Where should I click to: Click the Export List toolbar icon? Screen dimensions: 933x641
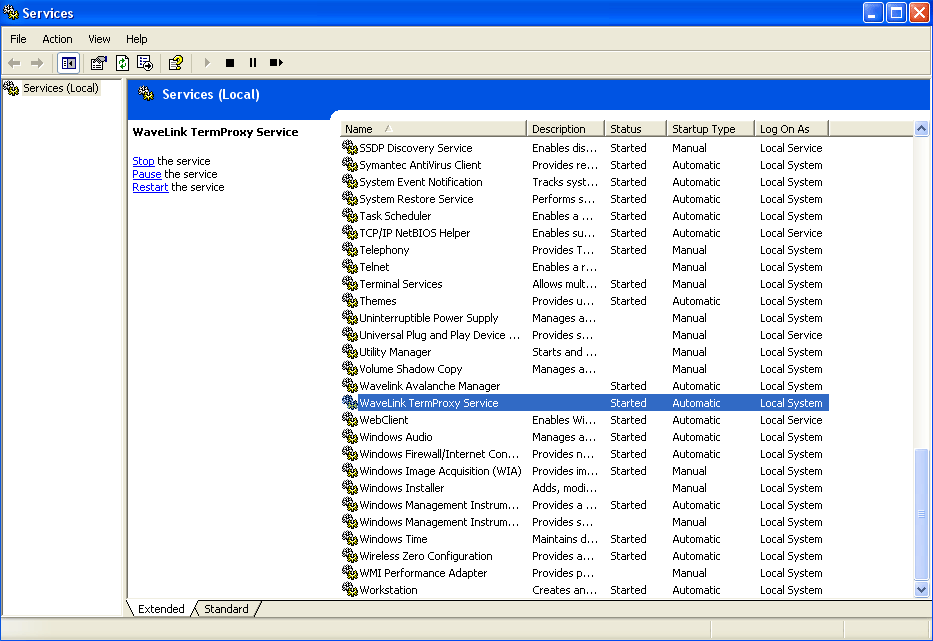143,62
